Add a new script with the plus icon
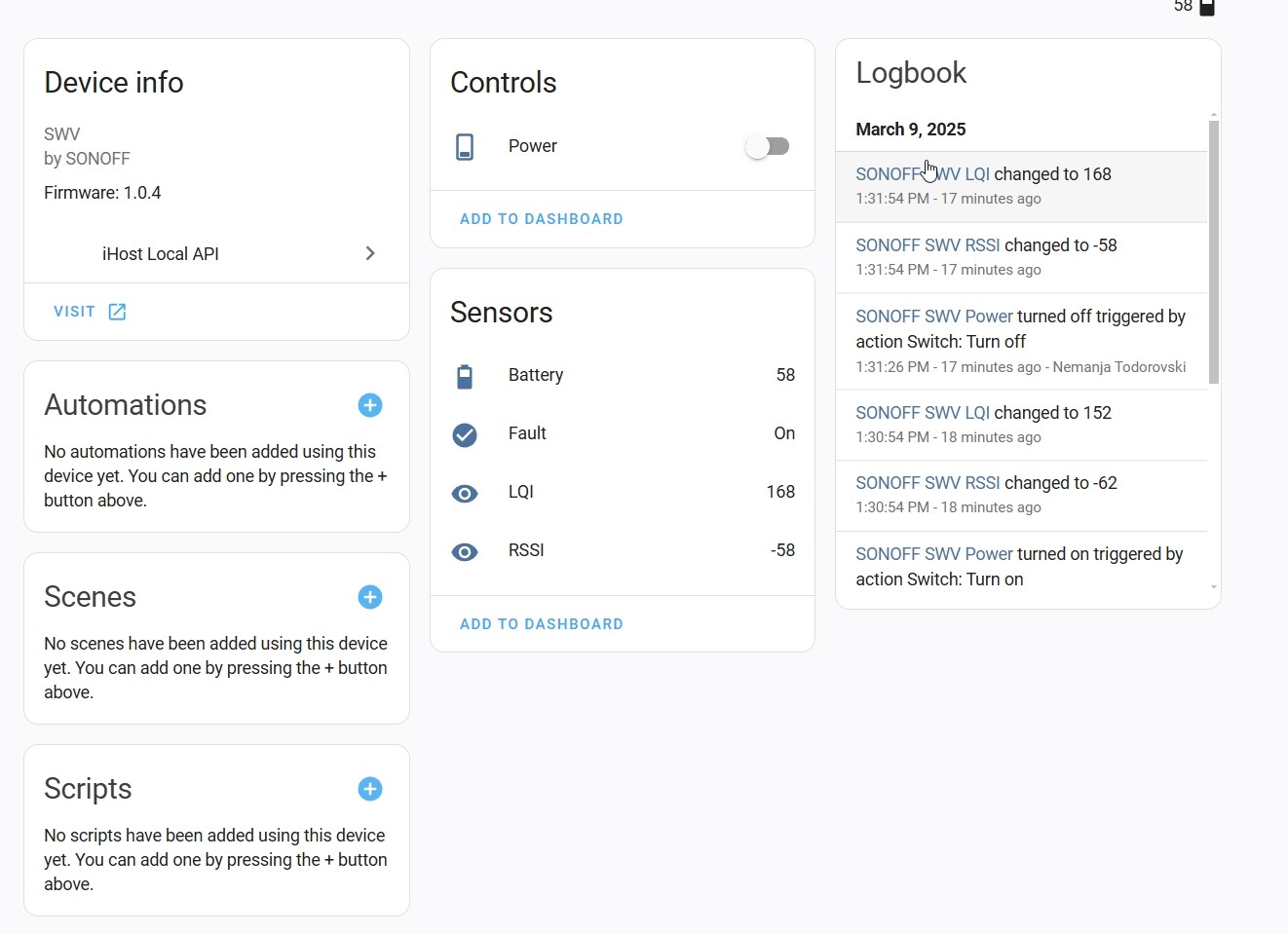The width and height of the screenshot is (1288, 934). click(x=370, y=789)
